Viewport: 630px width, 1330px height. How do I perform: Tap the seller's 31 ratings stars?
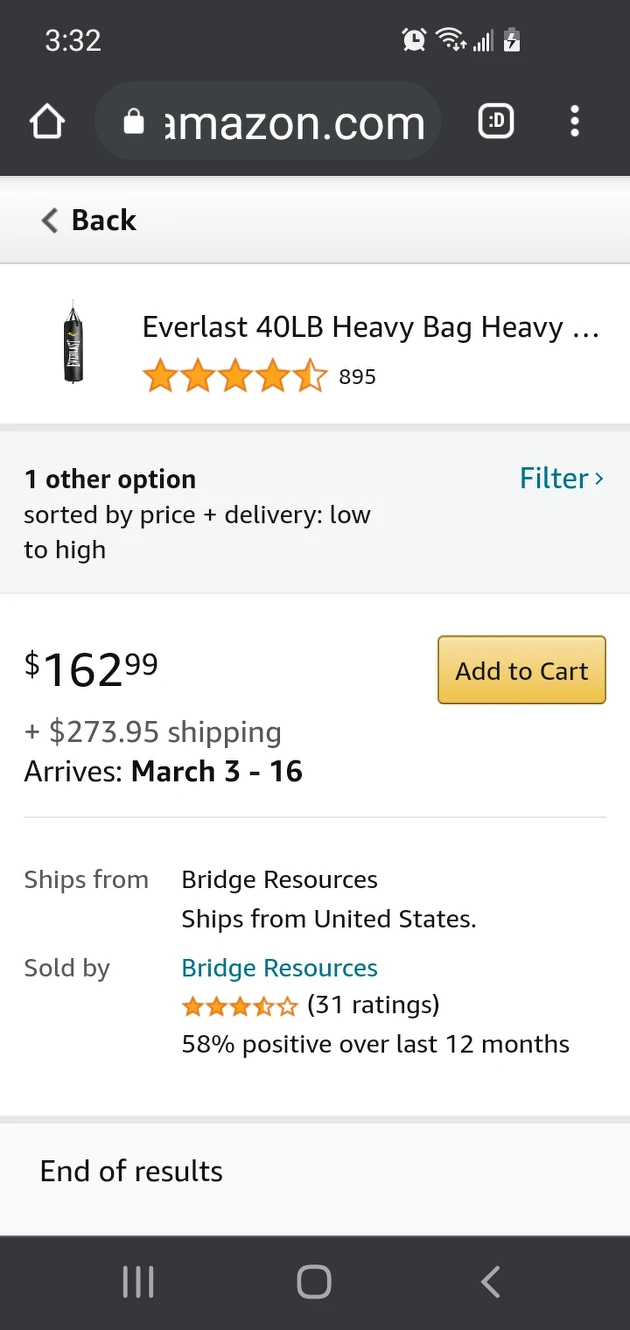pos(240,1005)
